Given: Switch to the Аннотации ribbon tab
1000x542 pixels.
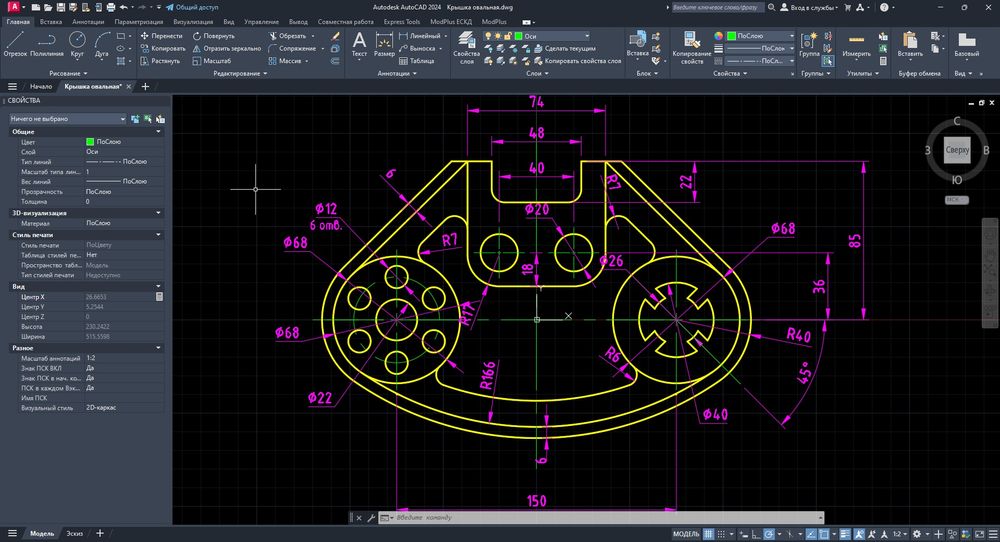Looking at the screenshot, I should [x=88, y=20].
